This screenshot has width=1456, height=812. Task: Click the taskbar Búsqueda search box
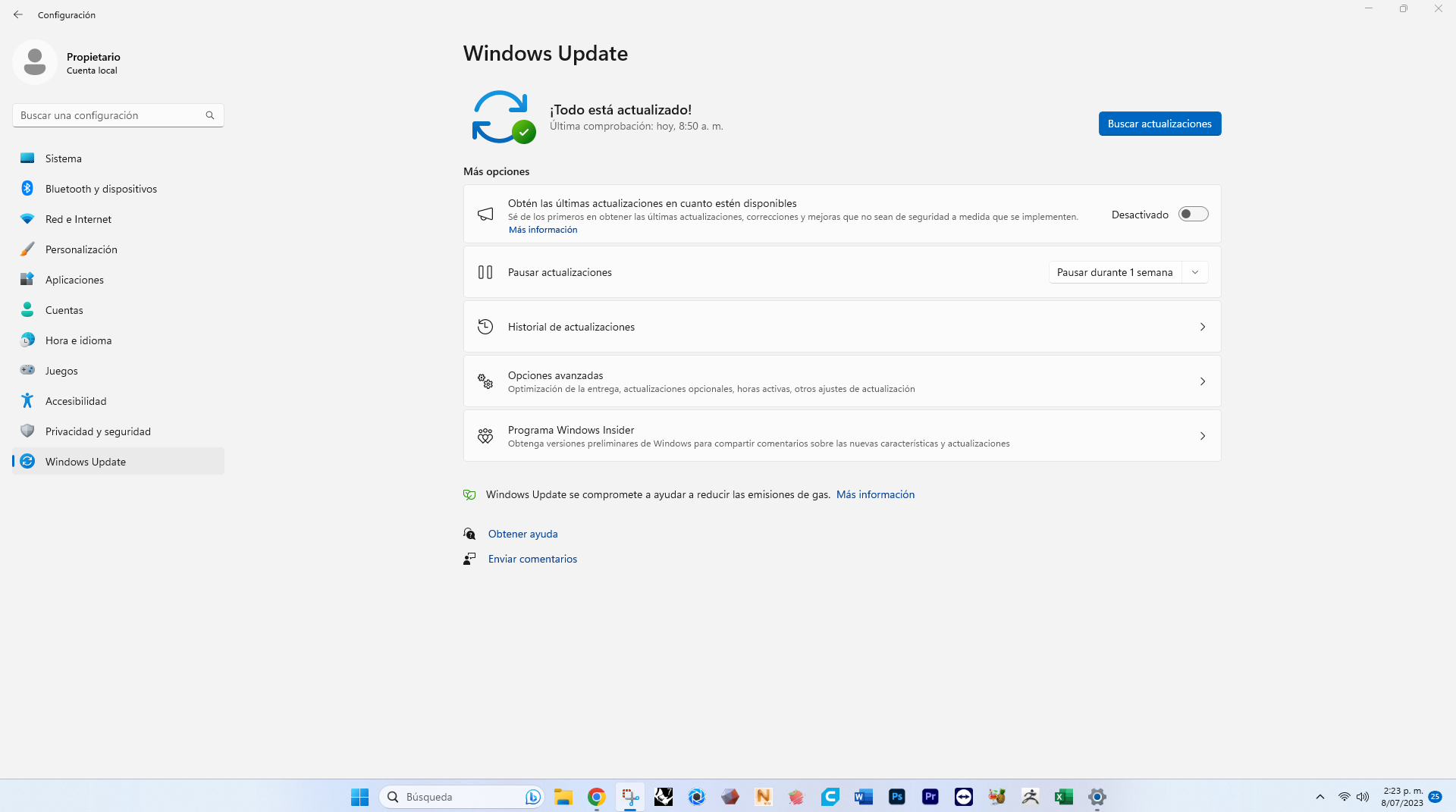tap(461, 797)
